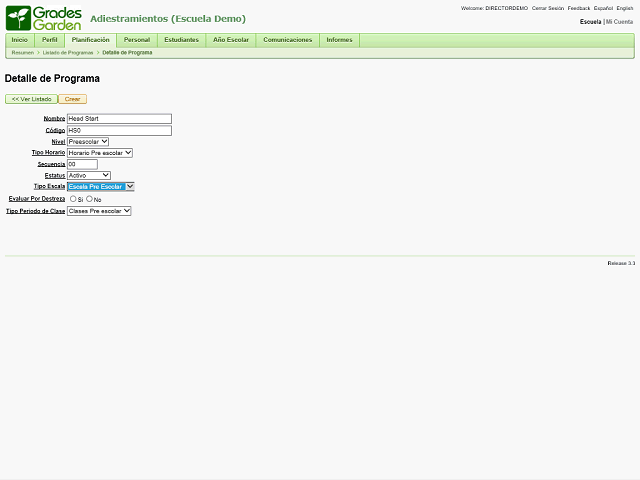Click the Listado de Programas breadcrumb
Screen dimensions: 640x480
click(x=67, y=52)
